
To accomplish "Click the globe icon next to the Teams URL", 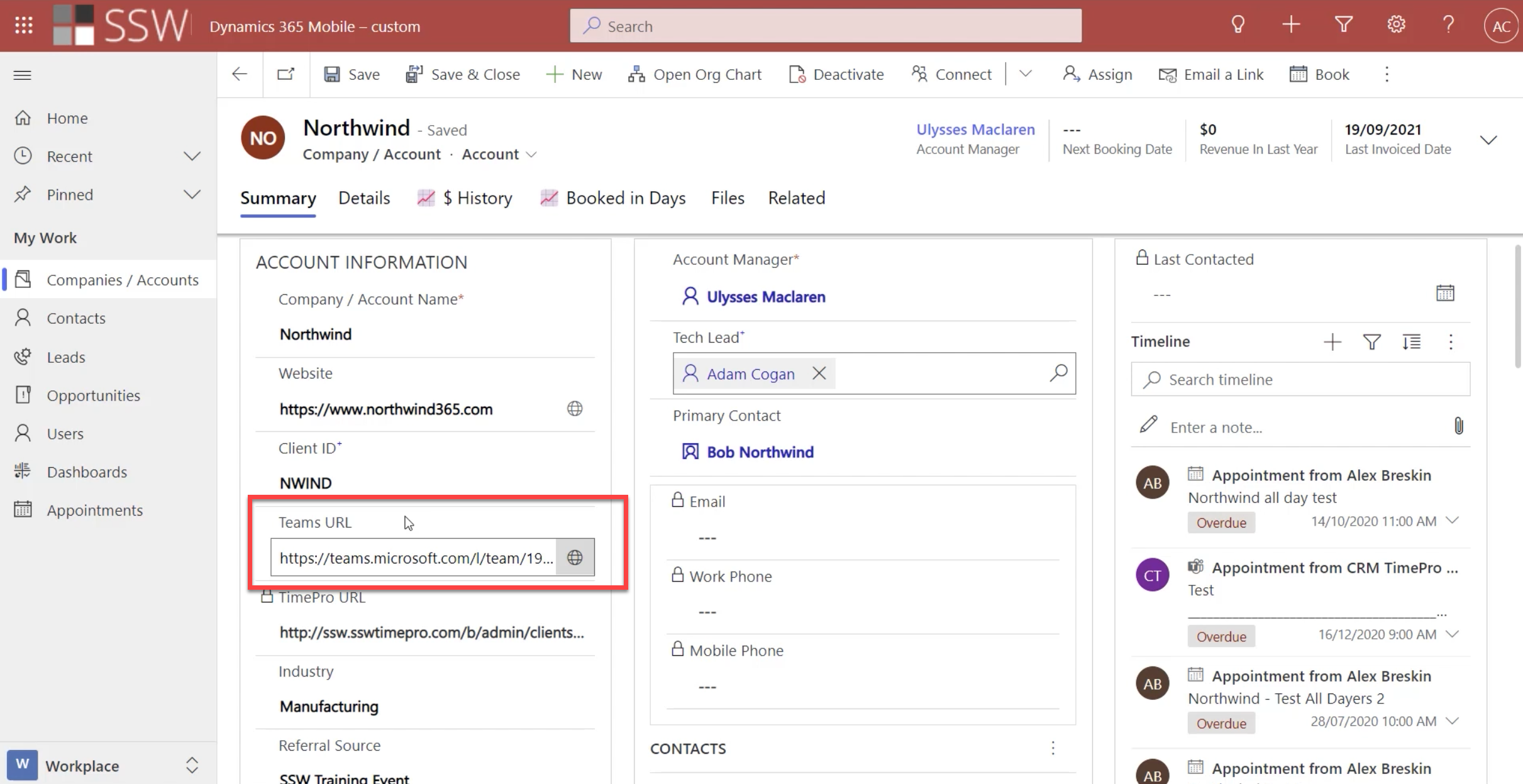I will [x=575, y=557].
